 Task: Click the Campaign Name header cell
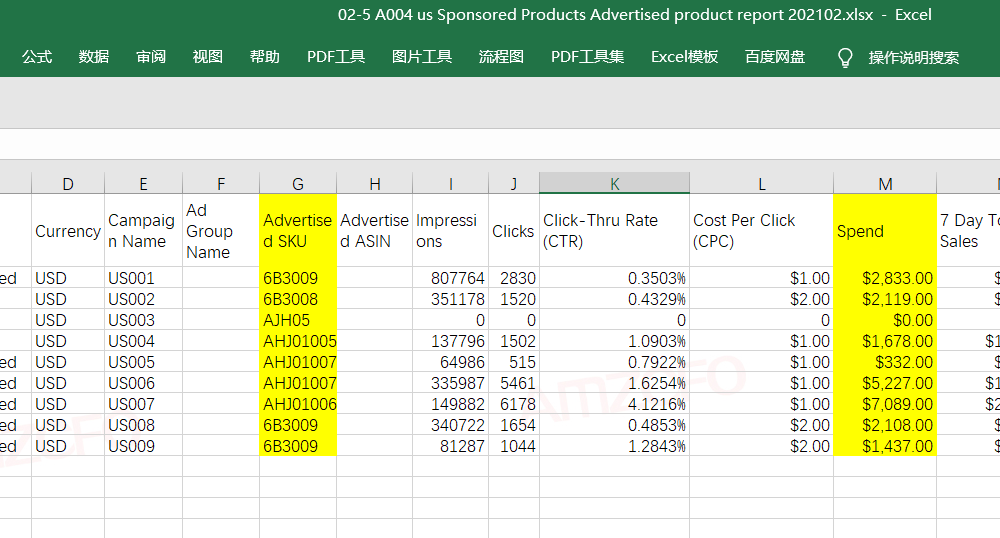(143, 231)
